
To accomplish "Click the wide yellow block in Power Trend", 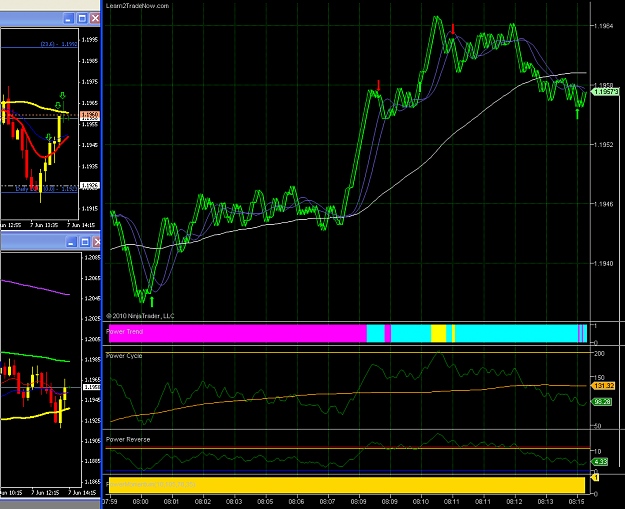I will click(438, 333).
